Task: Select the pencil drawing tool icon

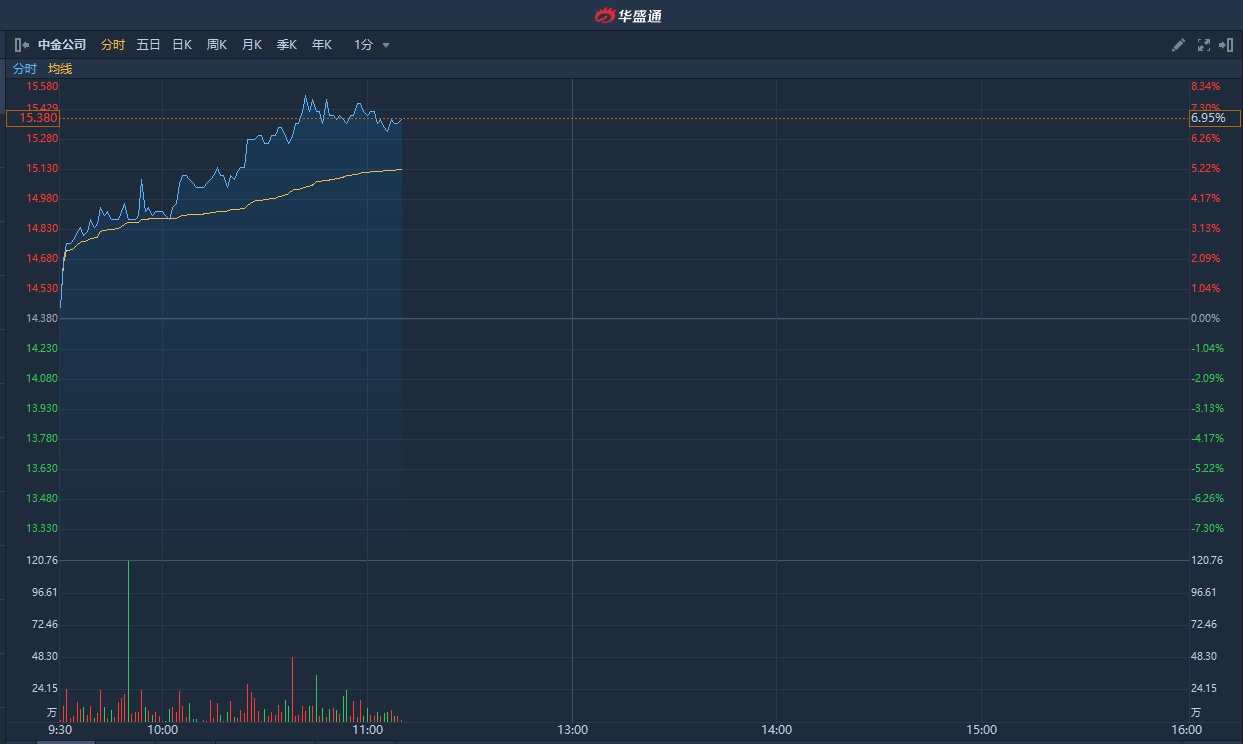Action: click(1179, 45)
